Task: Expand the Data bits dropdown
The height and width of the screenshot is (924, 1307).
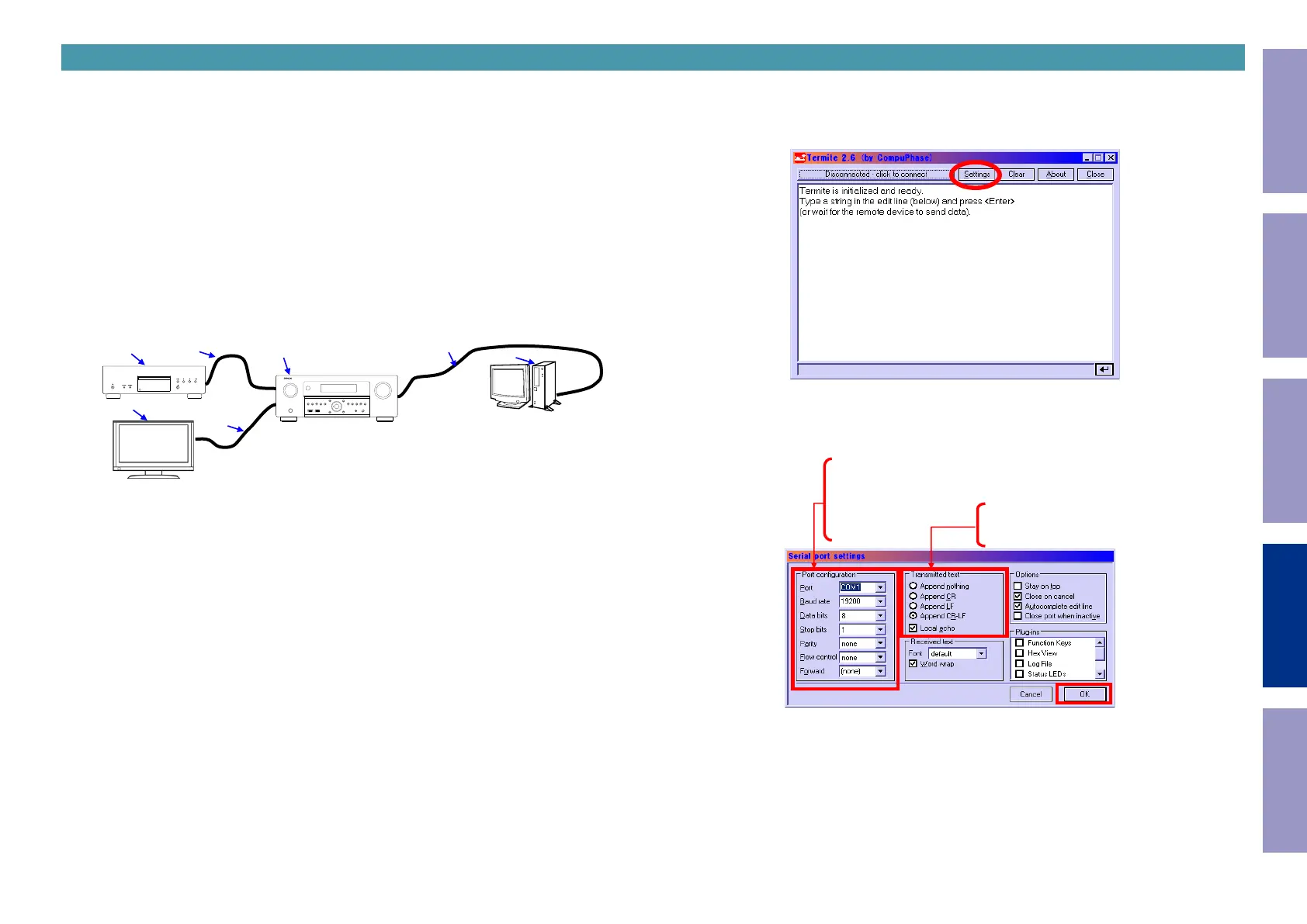Action: pos(862,615)
